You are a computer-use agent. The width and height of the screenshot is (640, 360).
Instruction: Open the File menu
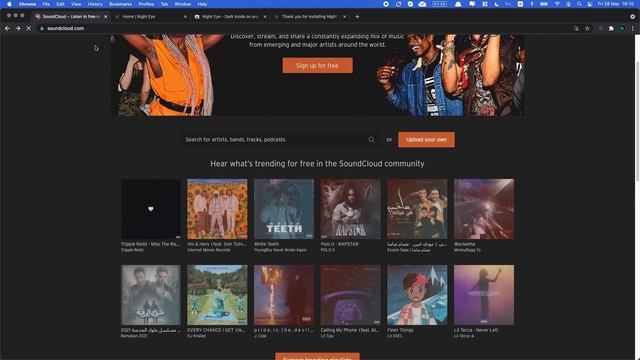[x=46, y=4]
